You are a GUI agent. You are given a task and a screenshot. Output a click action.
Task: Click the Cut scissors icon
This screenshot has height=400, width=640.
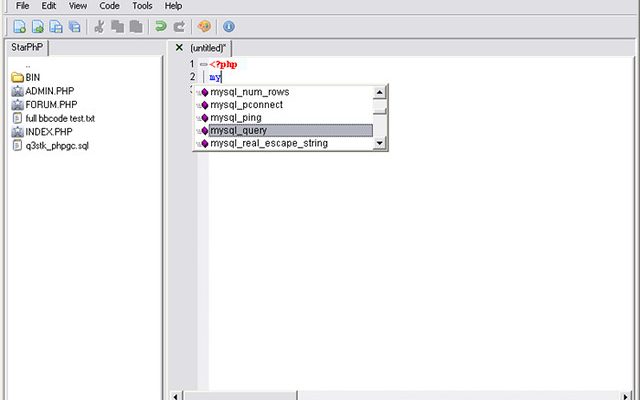tap(100, 27)
